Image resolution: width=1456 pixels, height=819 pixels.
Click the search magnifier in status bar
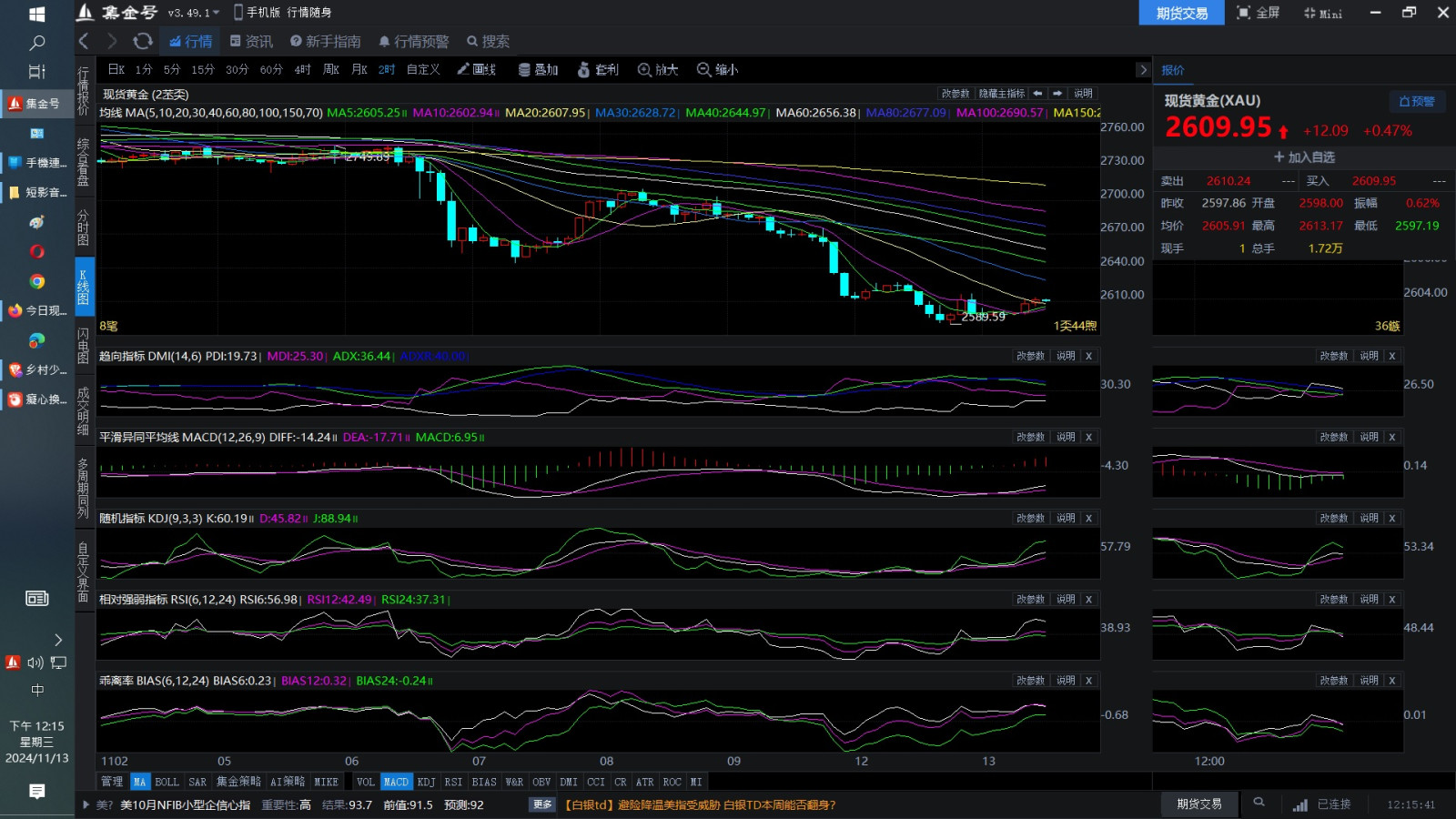[x=1259, y=803]
